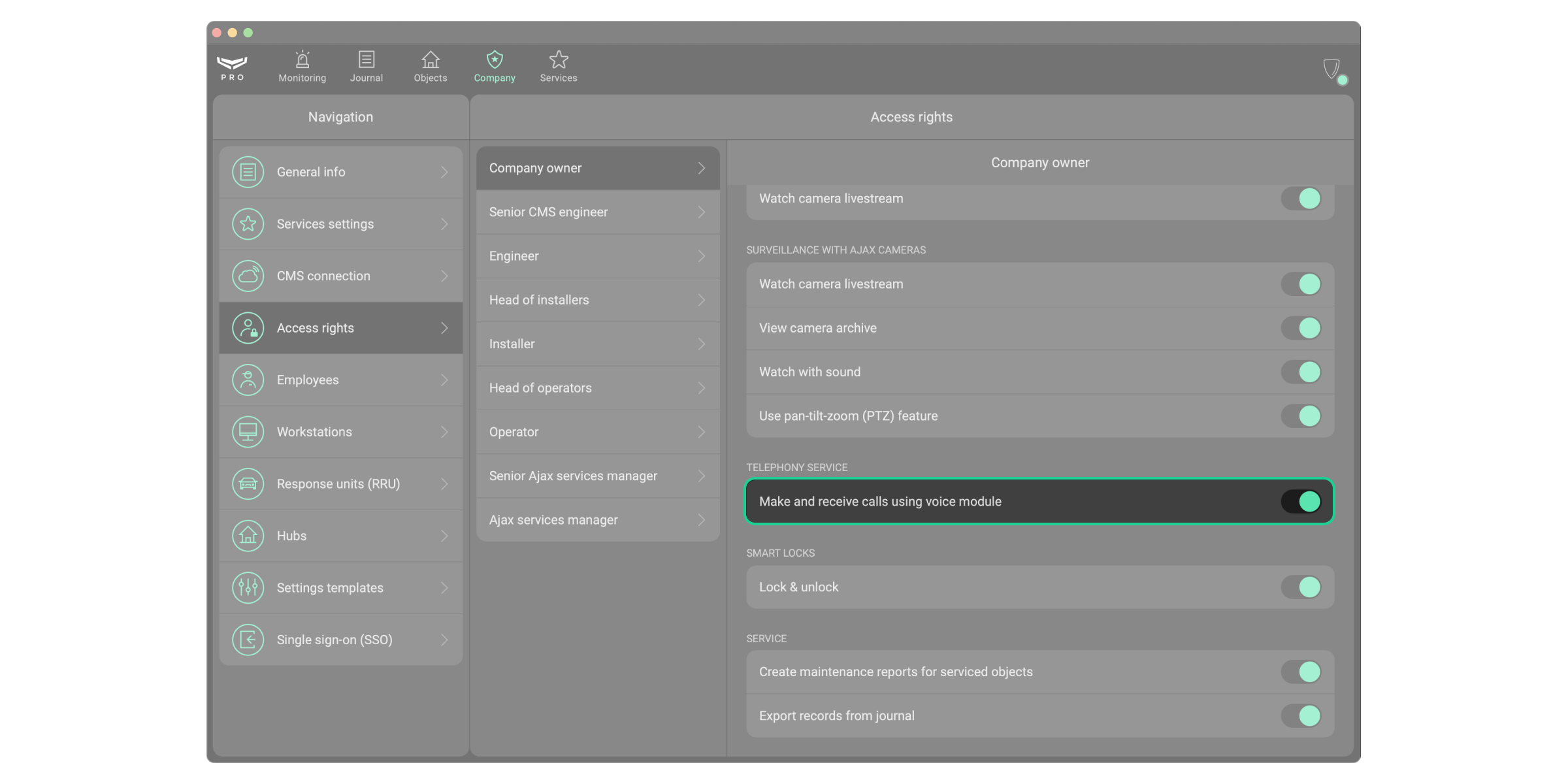Open CMS connection navigation item
This screenshot has width=1568, height=784.
[x=341, y=276]
